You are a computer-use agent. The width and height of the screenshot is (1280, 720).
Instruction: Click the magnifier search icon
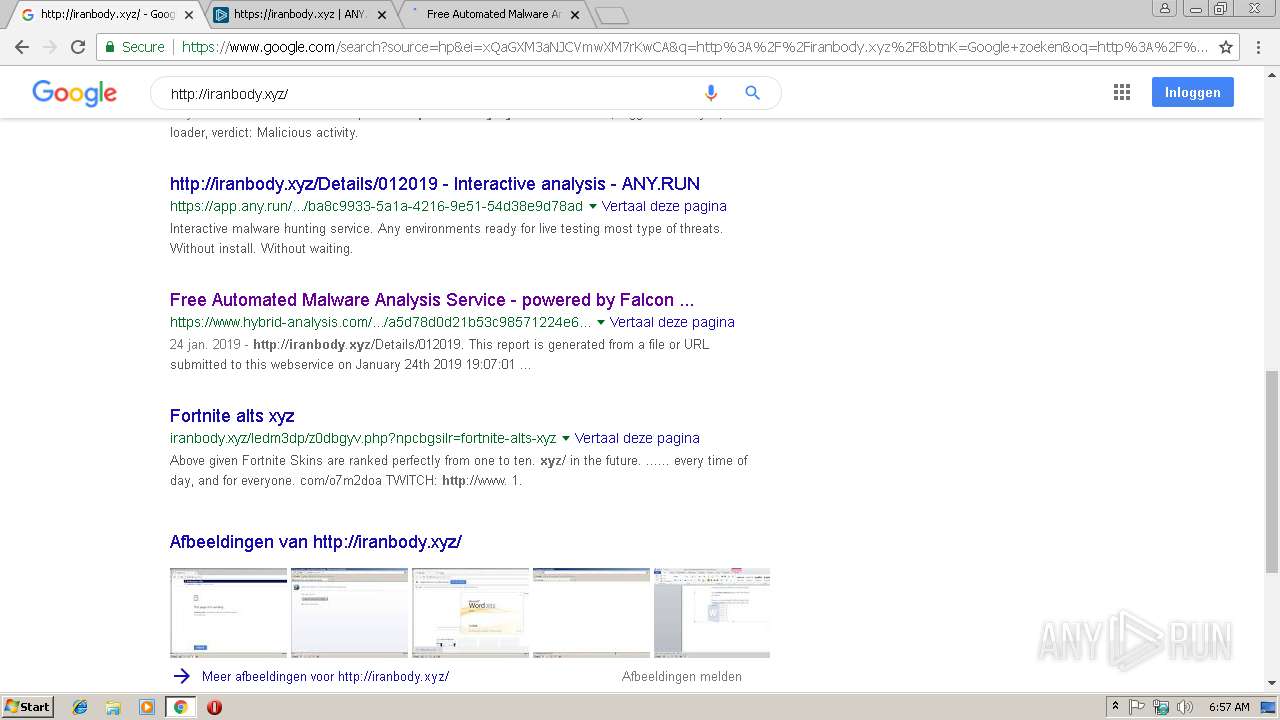coord(753,93)
